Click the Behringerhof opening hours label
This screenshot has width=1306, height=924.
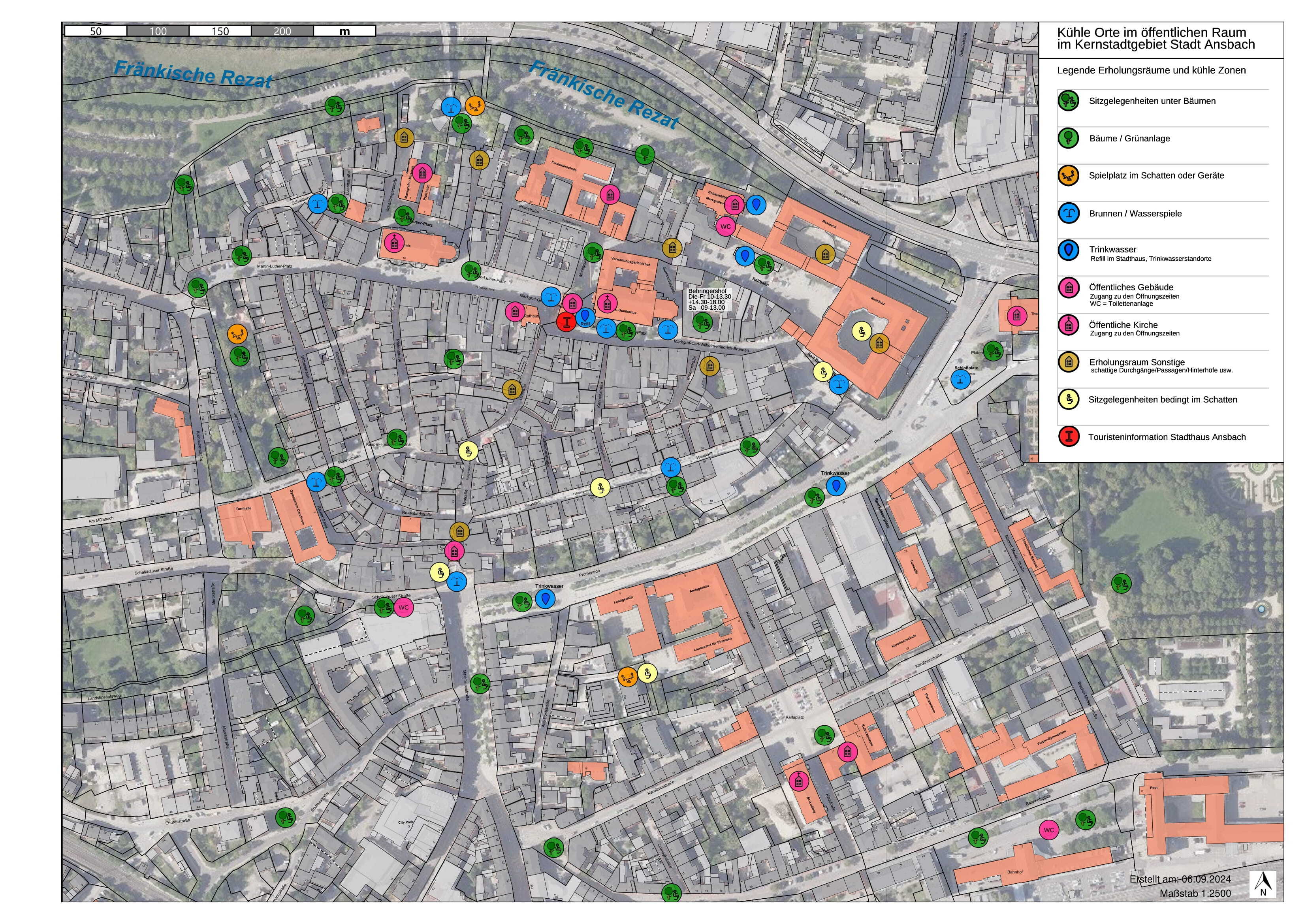[x=709, y=299]
